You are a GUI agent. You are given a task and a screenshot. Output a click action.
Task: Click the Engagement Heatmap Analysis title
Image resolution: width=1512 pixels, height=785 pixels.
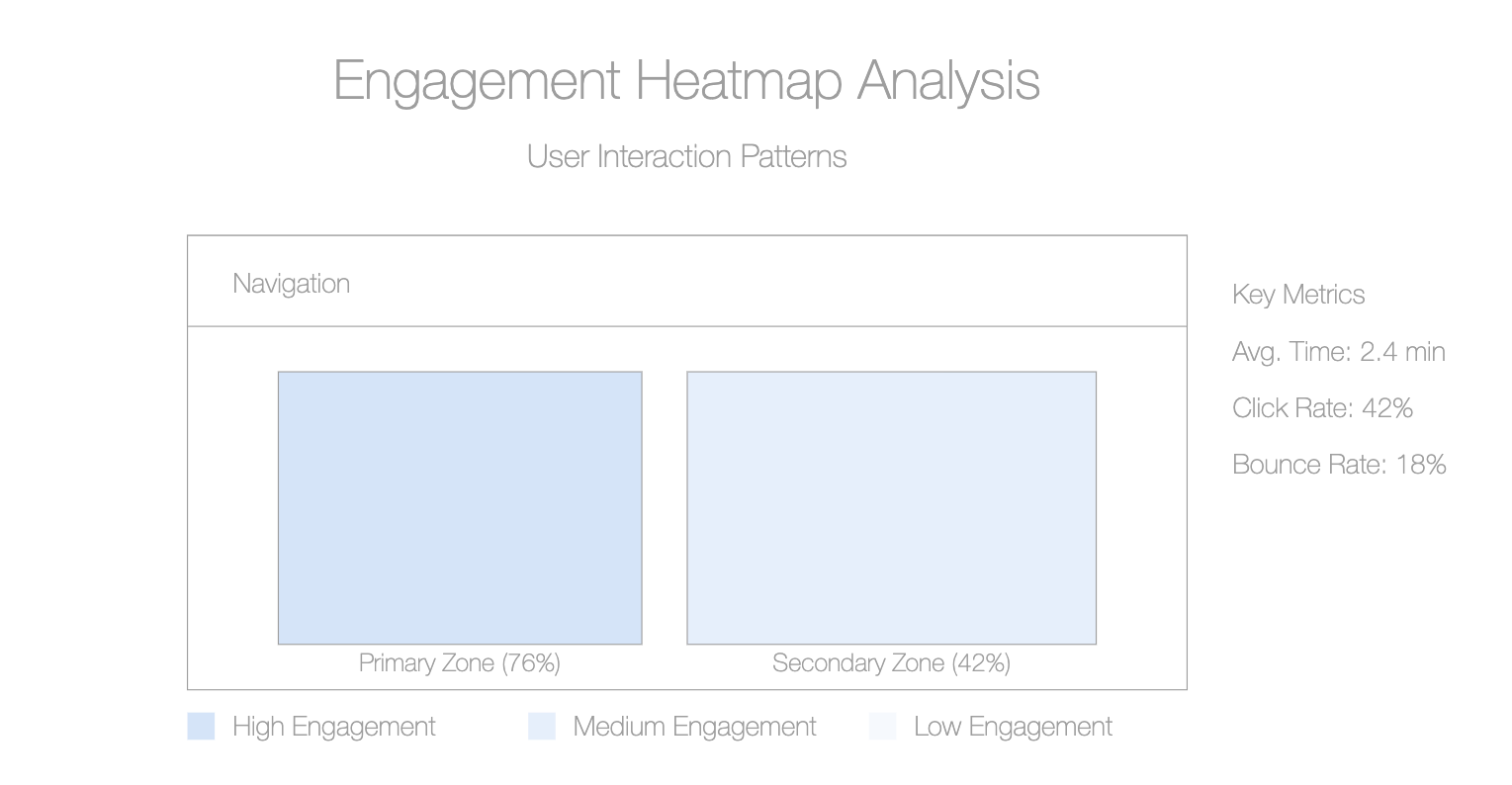tap(687, 81)
